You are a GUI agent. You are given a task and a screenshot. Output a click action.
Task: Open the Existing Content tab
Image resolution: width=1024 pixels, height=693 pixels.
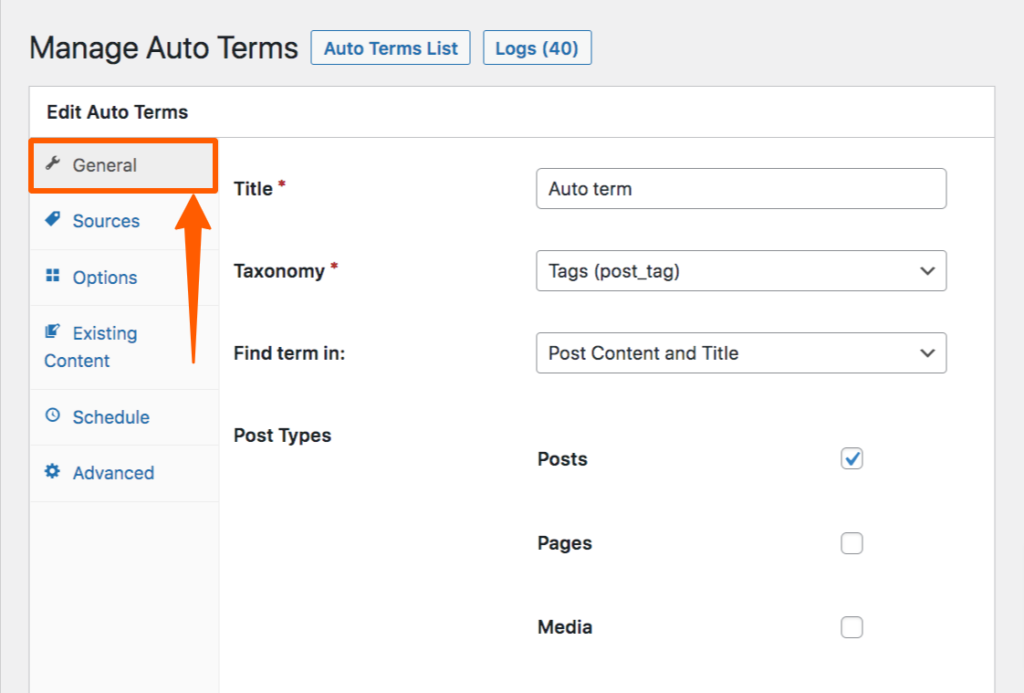tap(124, 347)
